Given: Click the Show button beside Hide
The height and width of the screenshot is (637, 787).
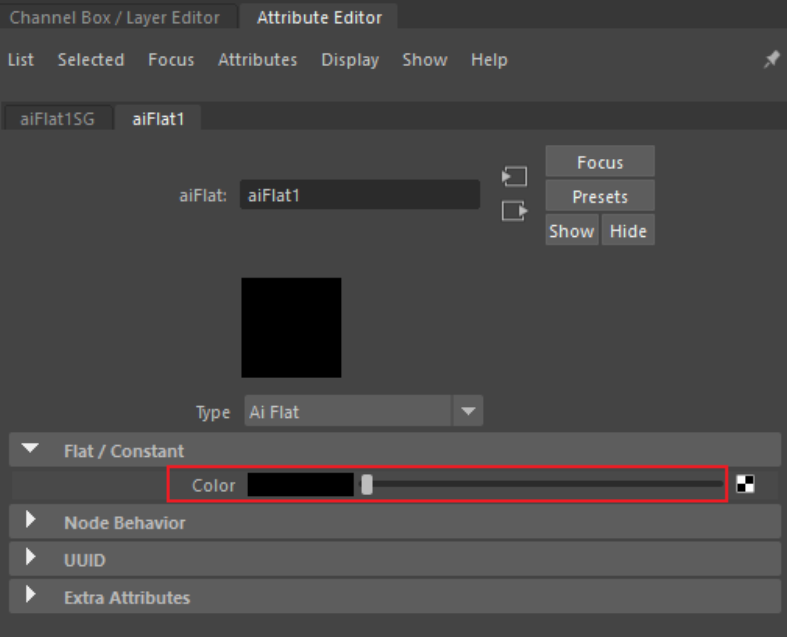Looking at the screenshot, I should 572,230.
